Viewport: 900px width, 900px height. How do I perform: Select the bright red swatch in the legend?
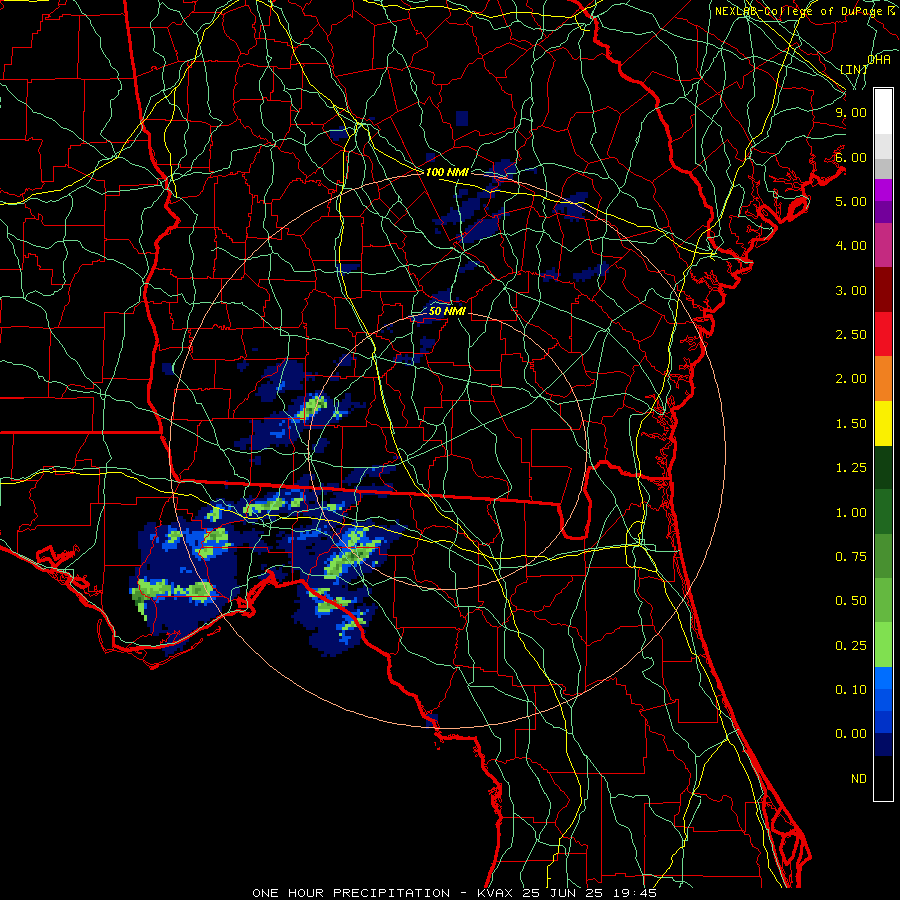tap(883, 334)
